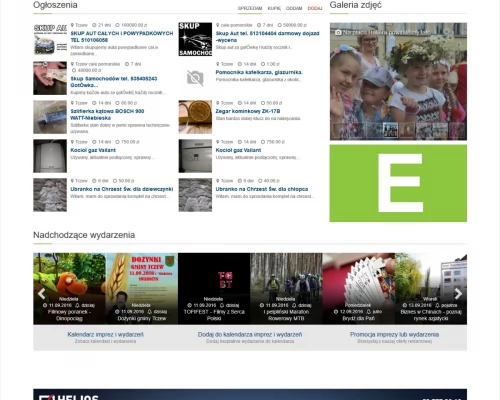
Task: Click Dodaj do kalendarza imprez i wydarzeń
Action: click(250, 334)
